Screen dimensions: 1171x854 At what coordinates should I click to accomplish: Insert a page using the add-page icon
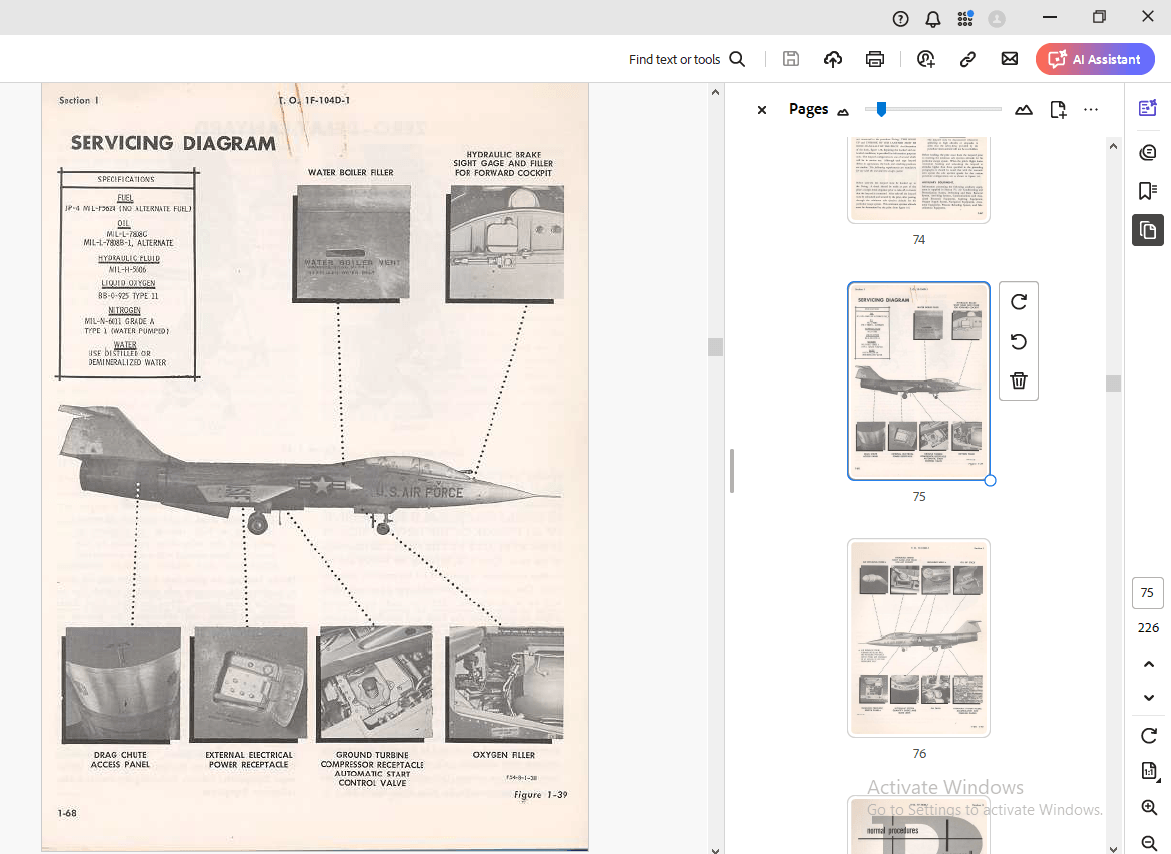click(x=1058, y=110)
